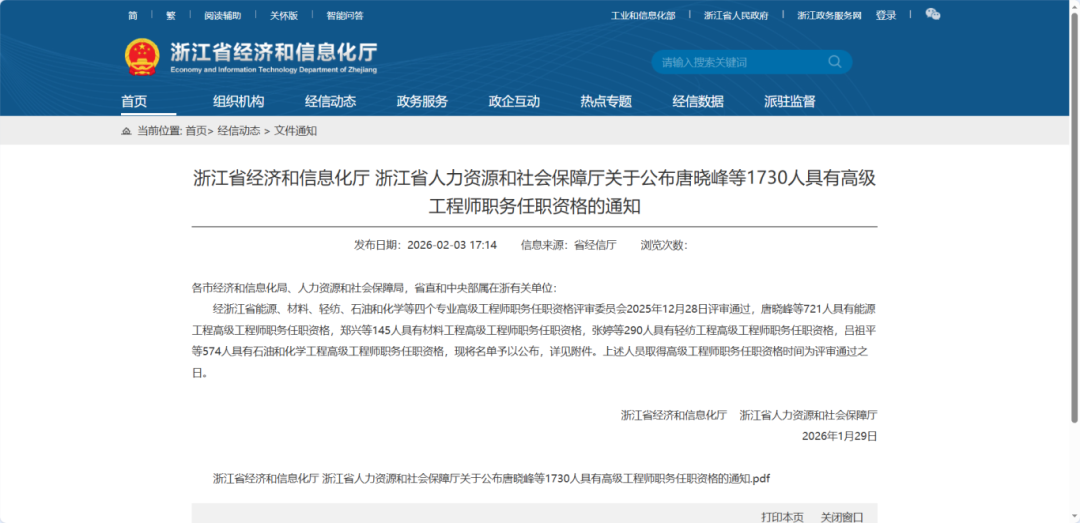
Task: Open 阅读辅助 reading assistance
Action: pyautogui.click(x=223, y=16)
